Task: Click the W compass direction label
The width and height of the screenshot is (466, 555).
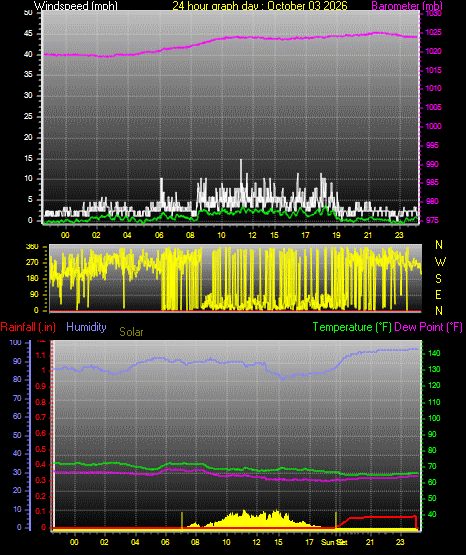Action: pyautogui.click(x=440, y=262)
